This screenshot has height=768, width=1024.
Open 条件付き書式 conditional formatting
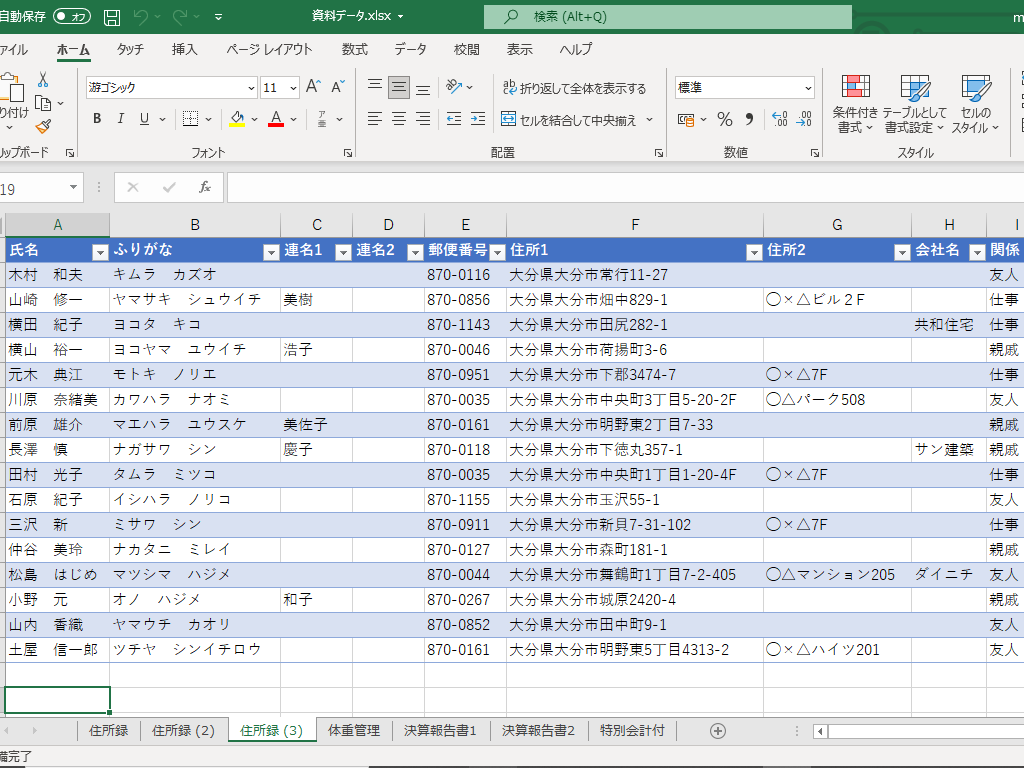(x=856, y=103)
